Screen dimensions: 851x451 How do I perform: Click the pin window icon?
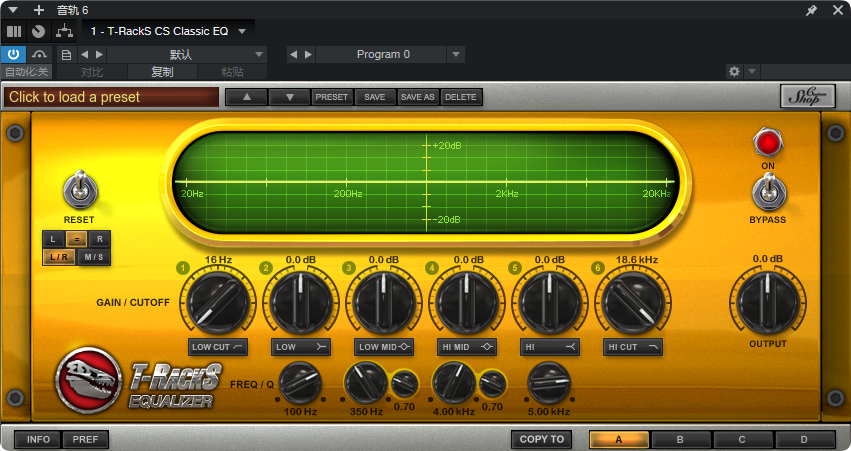(x=811, y=10)
